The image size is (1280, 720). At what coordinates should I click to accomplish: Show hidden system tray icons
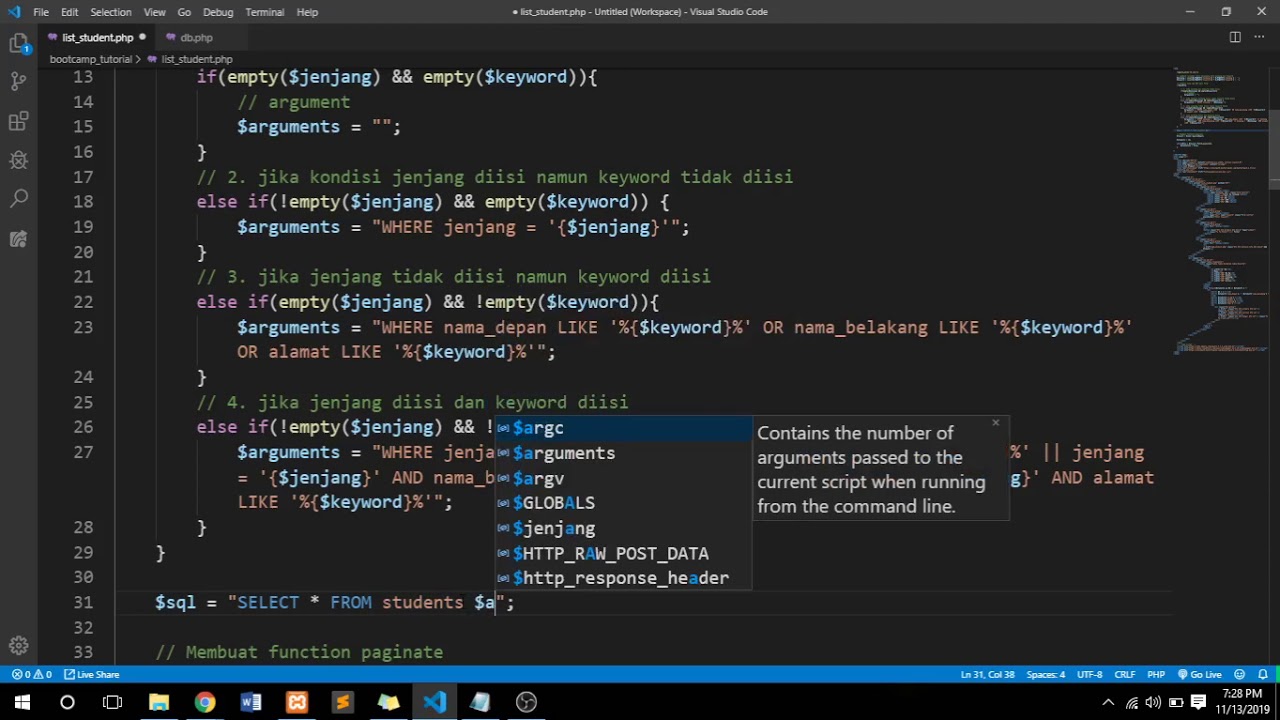pos(1108,702)
